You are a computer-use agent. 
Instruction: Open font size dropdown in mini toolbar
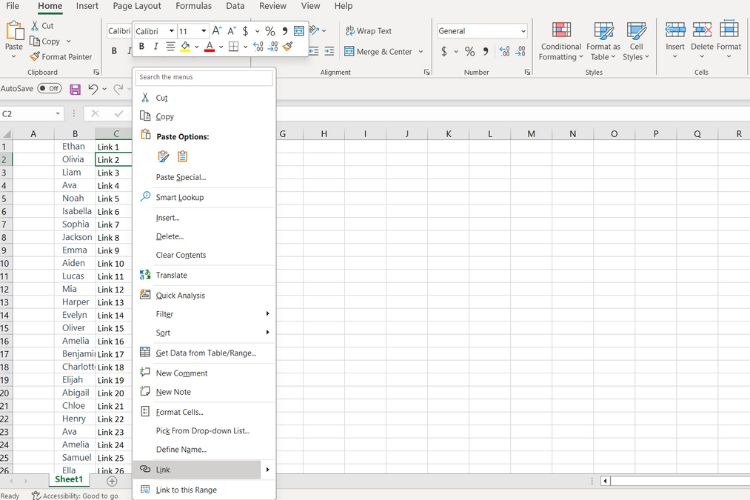click(204, 31)
